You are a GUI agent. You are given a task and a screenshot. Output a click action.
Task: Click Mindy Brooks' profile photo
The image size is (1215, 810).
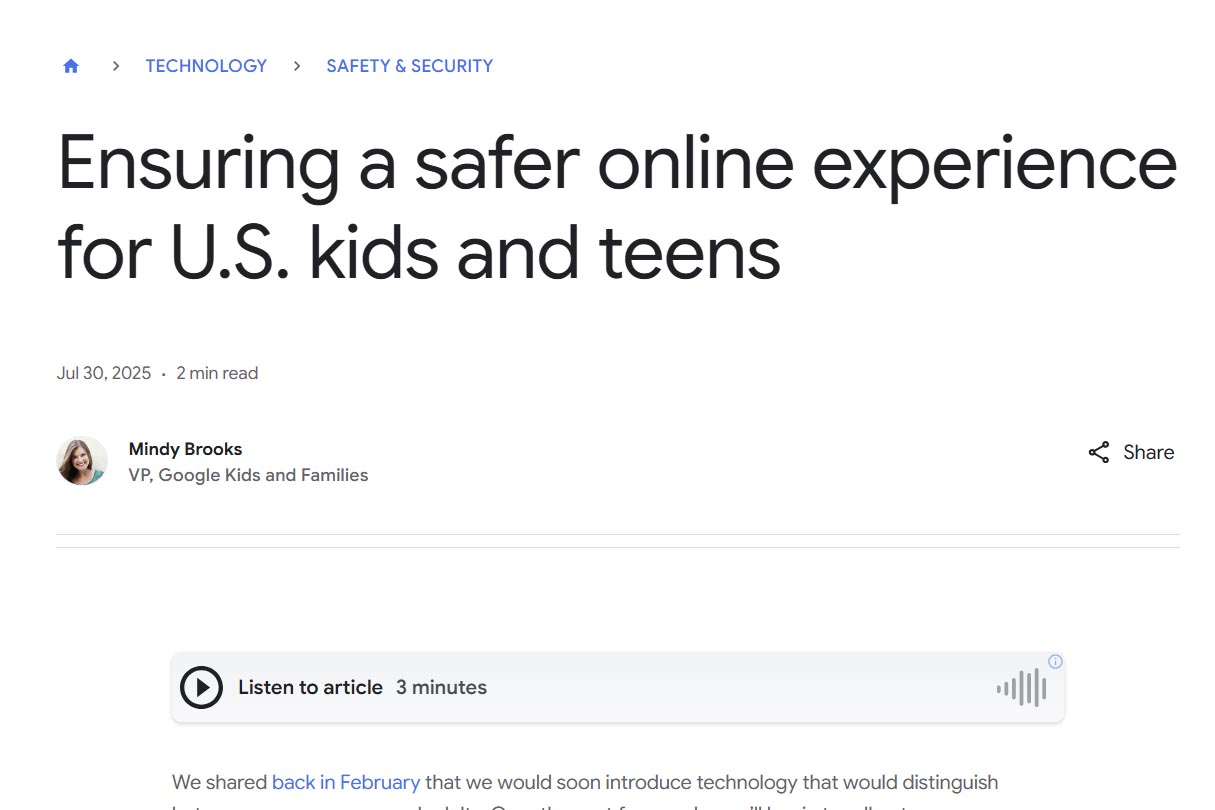[x=82, y=460]
